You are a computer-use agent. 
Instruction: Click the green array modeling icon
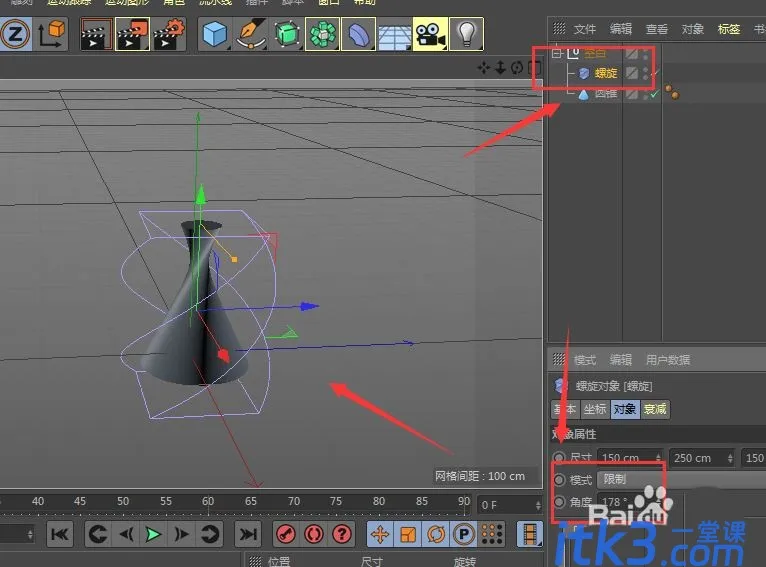[x=322, y=34]
